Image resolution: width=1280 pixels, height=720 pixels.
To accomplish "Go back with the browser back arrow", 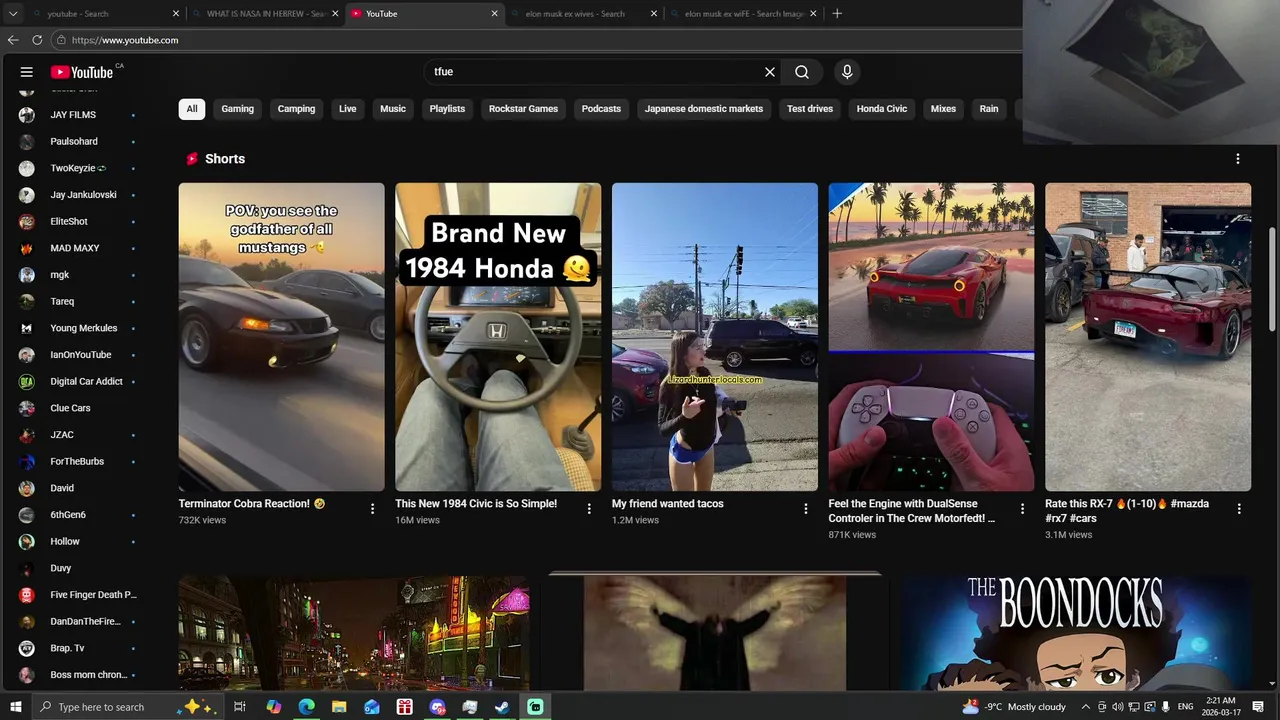I will click(13, 40).
